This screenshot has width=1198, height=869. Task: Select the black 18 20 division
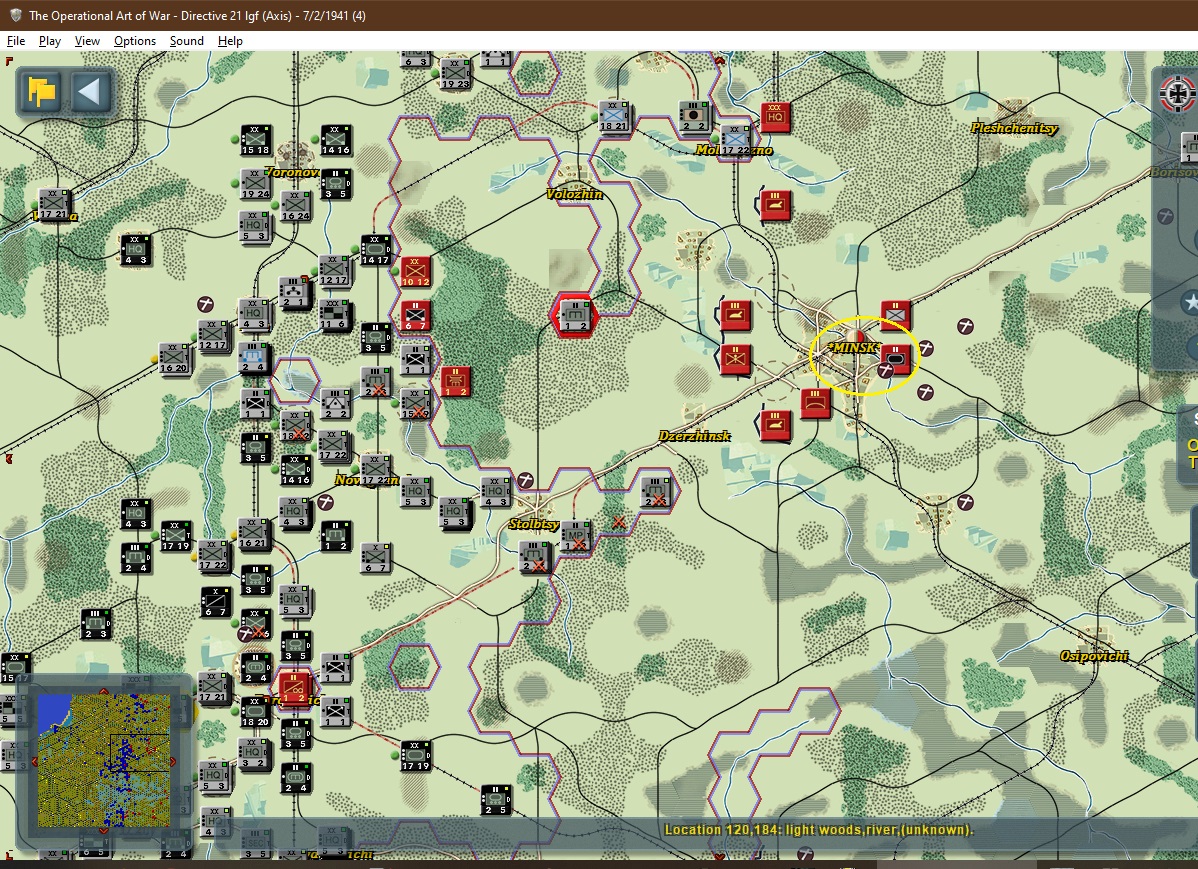(256, 712)
